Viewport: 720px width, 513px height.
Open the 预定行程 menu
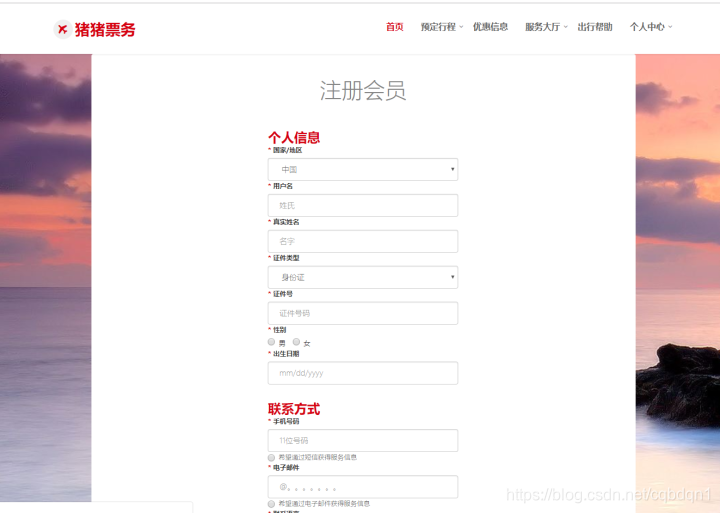coord(438,27)
